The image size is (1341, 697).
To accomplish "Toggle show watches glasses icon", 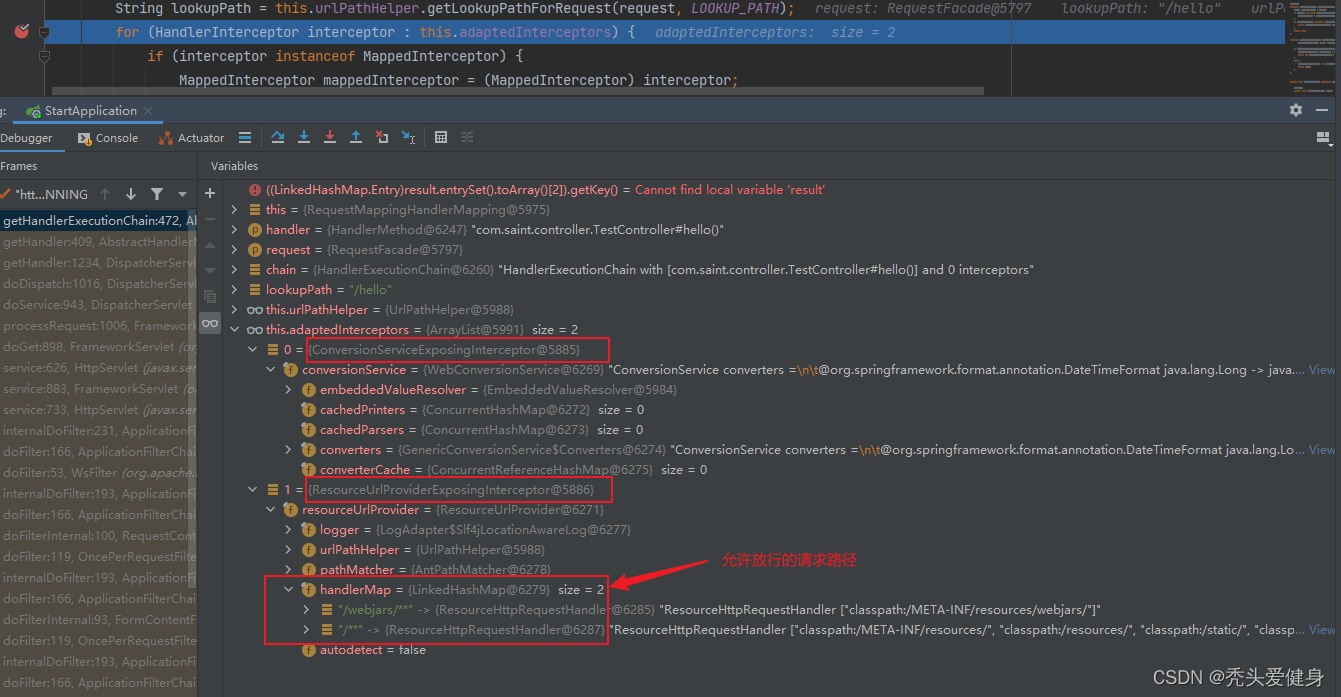I will (210, 323).
